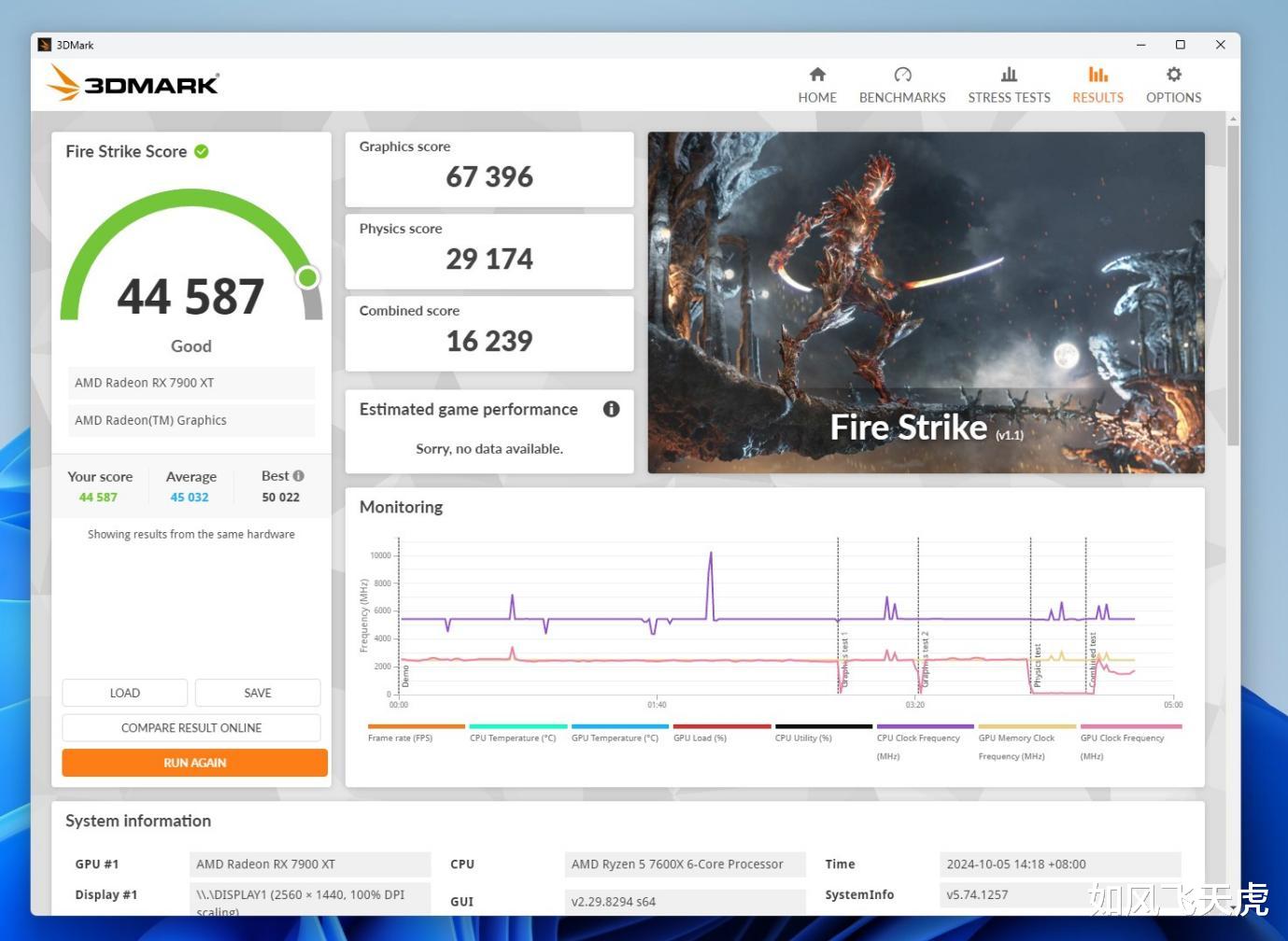
Task: Click the Display #1 value in System information
Action: tap(310, 898)
